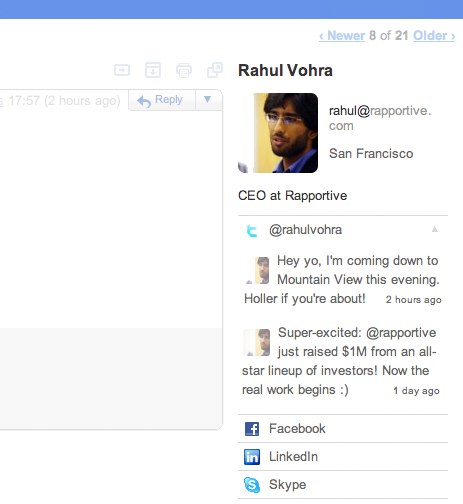Click the Skype icon
463x504 pixels.
point(252,485)
